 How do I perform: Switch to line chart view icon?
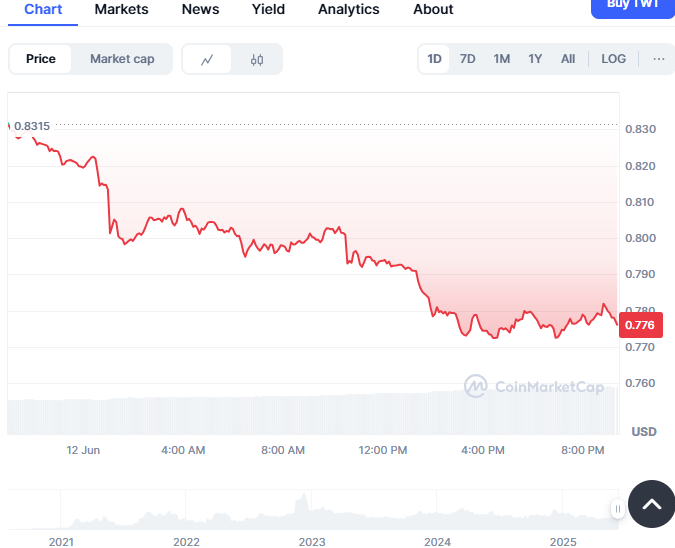pyautogui.click(x=207, y=59)
